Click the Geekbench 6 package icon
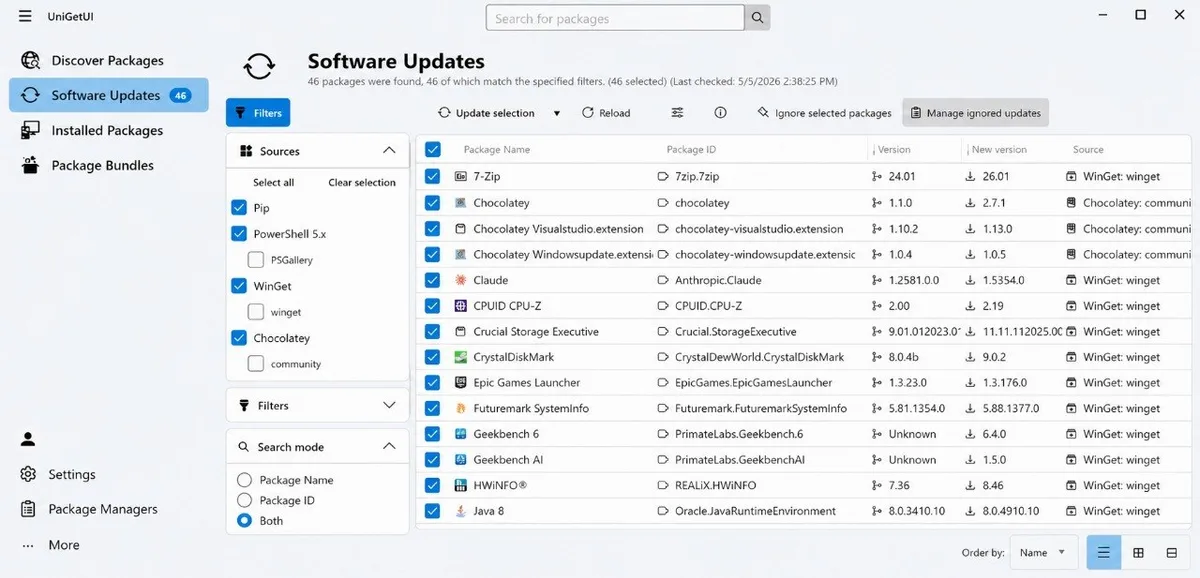This screenshot has width=1200, height=578. pyautogui.click(x=461, y=434)
